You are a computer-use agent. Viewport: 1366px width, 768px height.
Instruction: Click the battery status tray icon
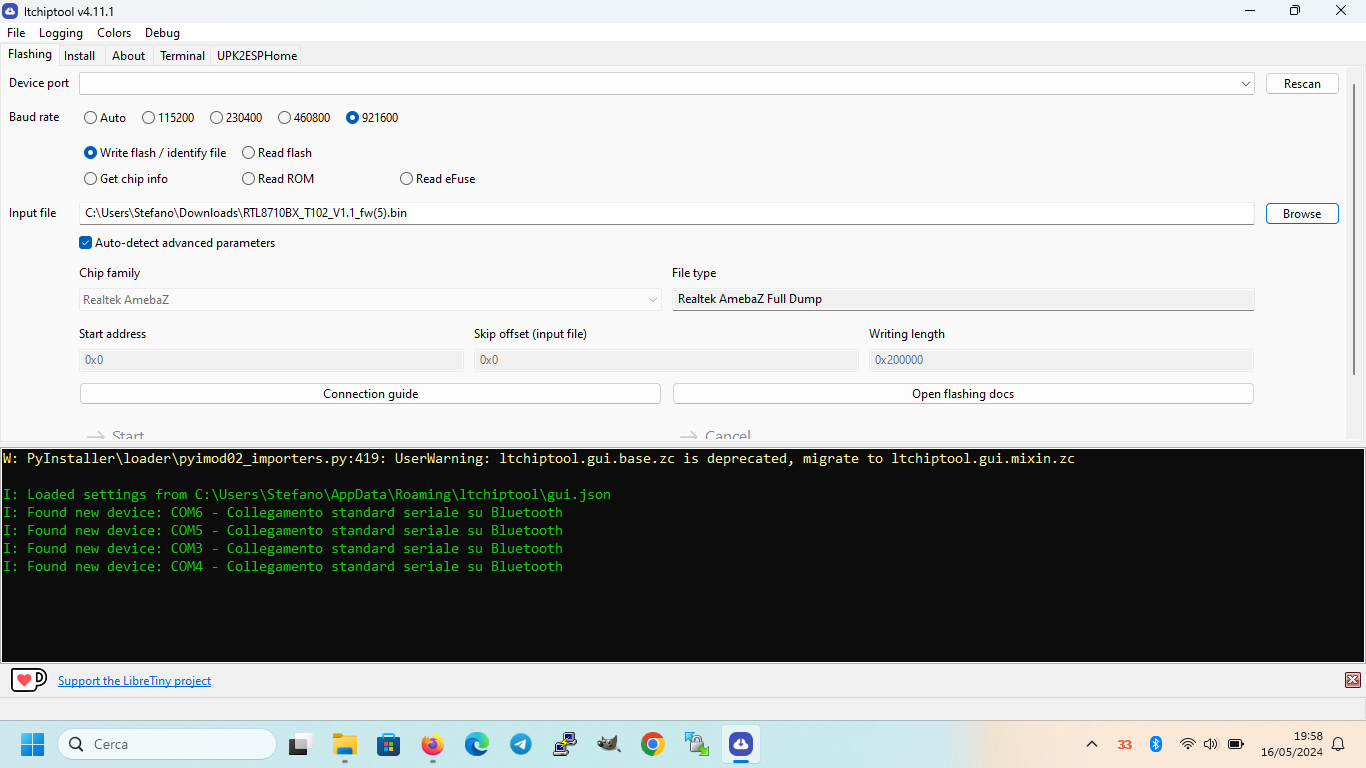[x=1236, y=744]
